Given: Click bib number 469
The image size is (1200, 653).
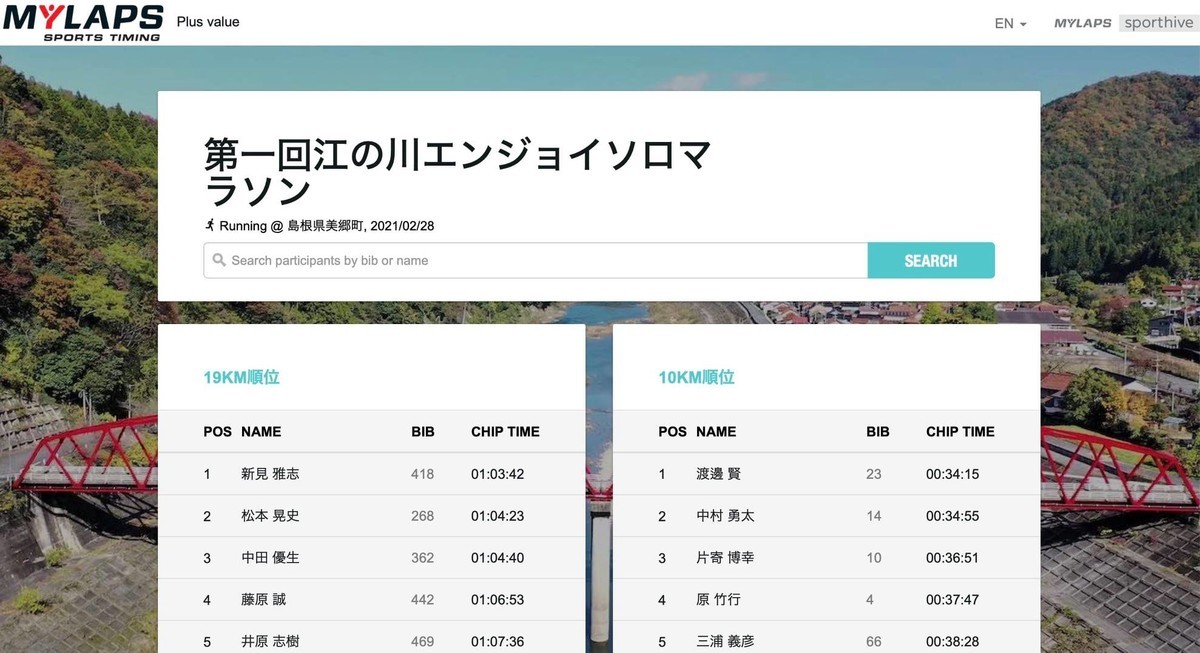Looking at the screenshot, I should click(x=423, y=642).
